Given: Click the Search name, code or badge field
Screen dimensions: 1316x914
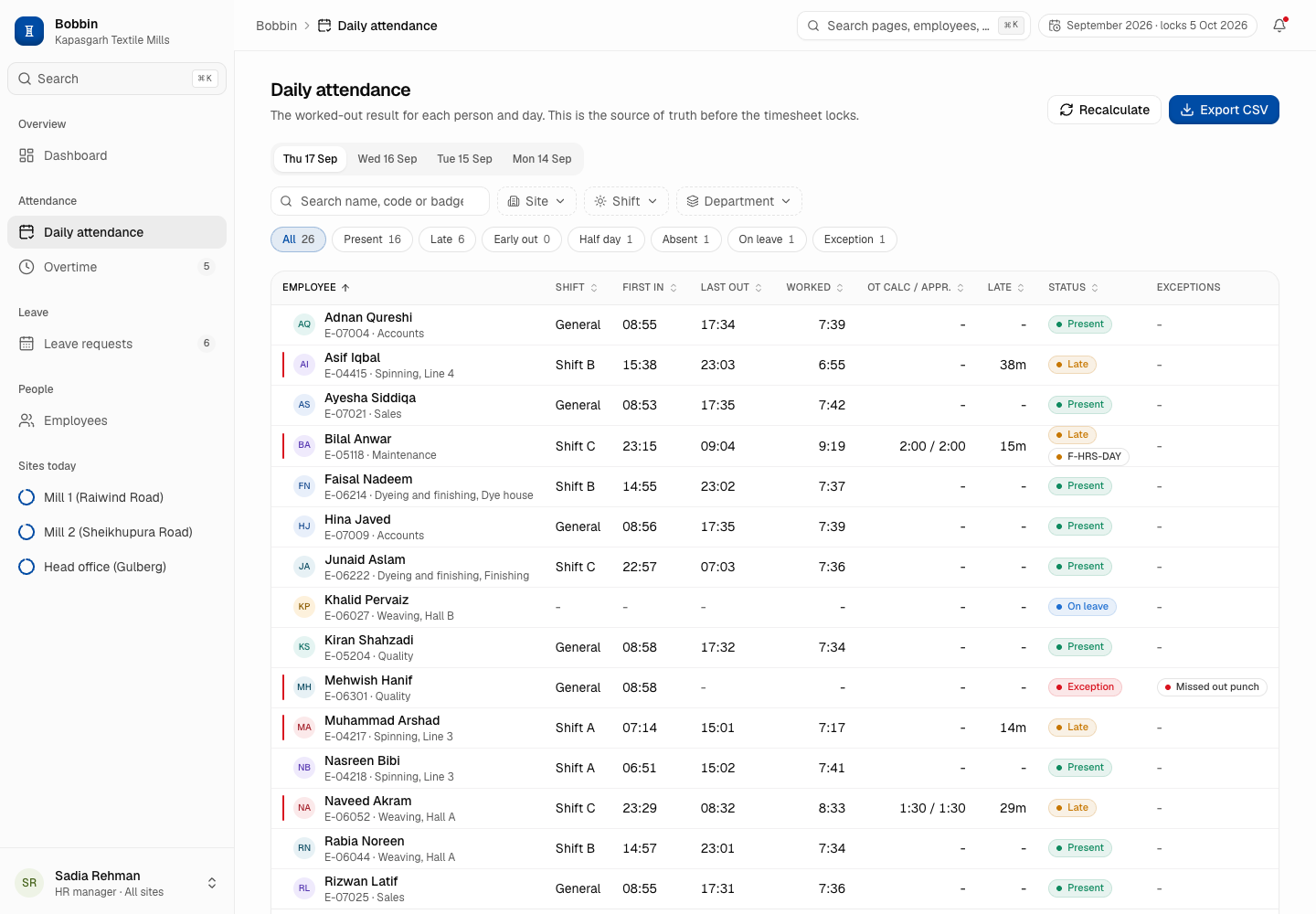Looking at the screenshot, I should tap(380, 201).
